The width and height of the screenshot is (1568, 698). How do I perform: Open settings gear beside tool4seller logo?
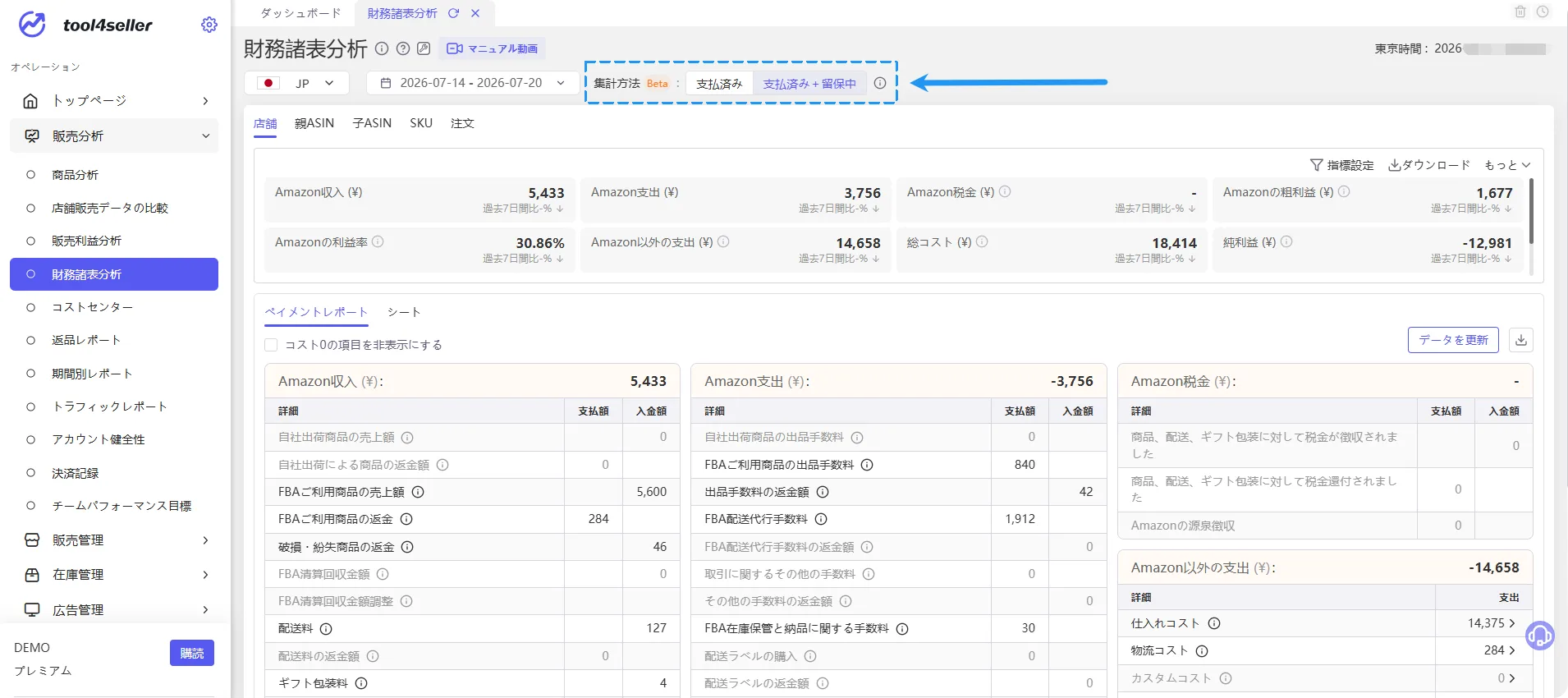(209, 25)
